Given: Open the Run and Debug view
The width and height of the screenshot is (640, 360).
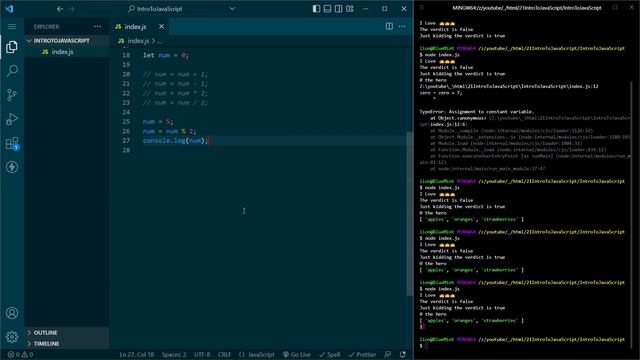Looking at the screenshot, I should tap(12, 119).
